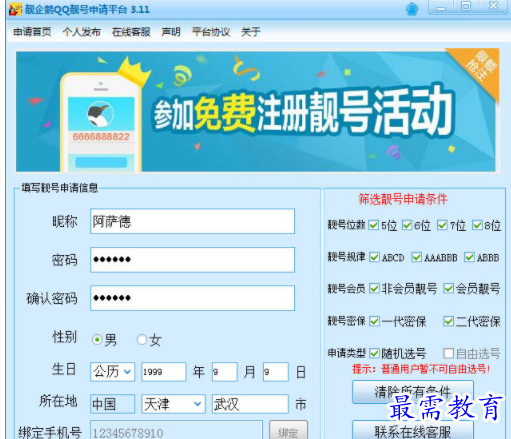Open the 在线客服 menu
Viewport: 511px width, 439px height.
(131, 32)
